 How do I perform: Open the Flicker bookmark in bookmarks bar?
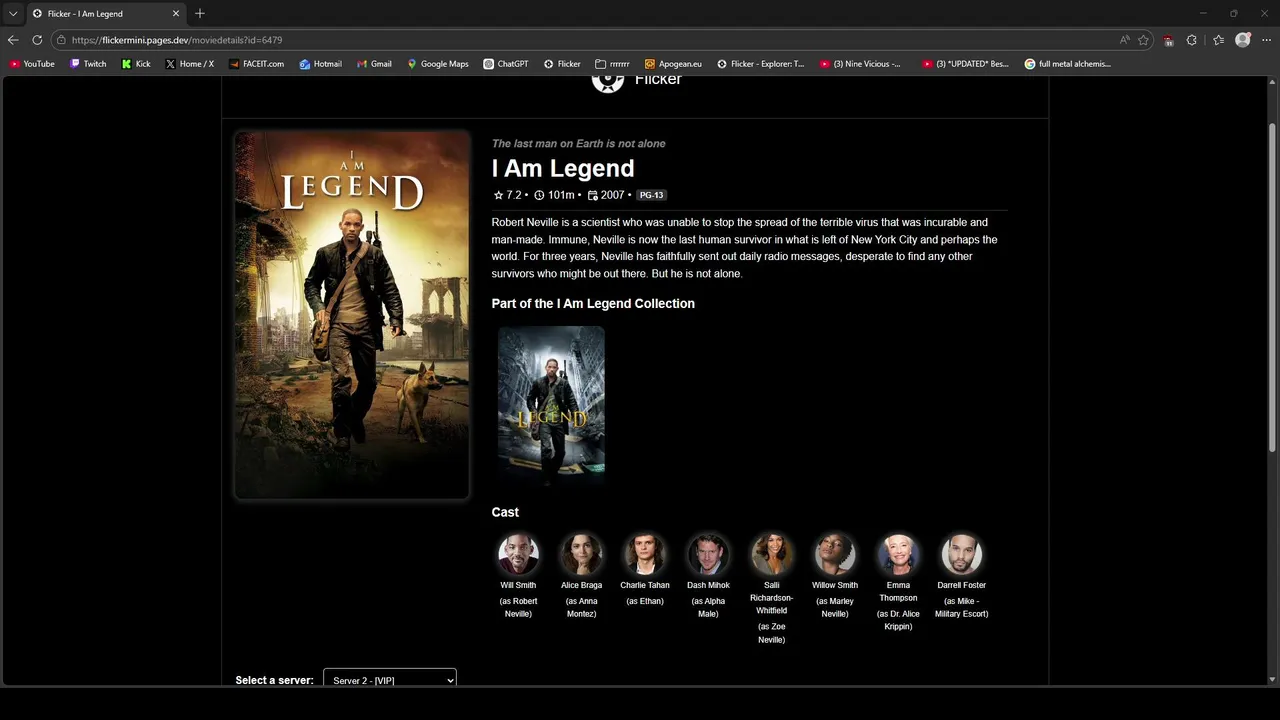pos(562,64)
